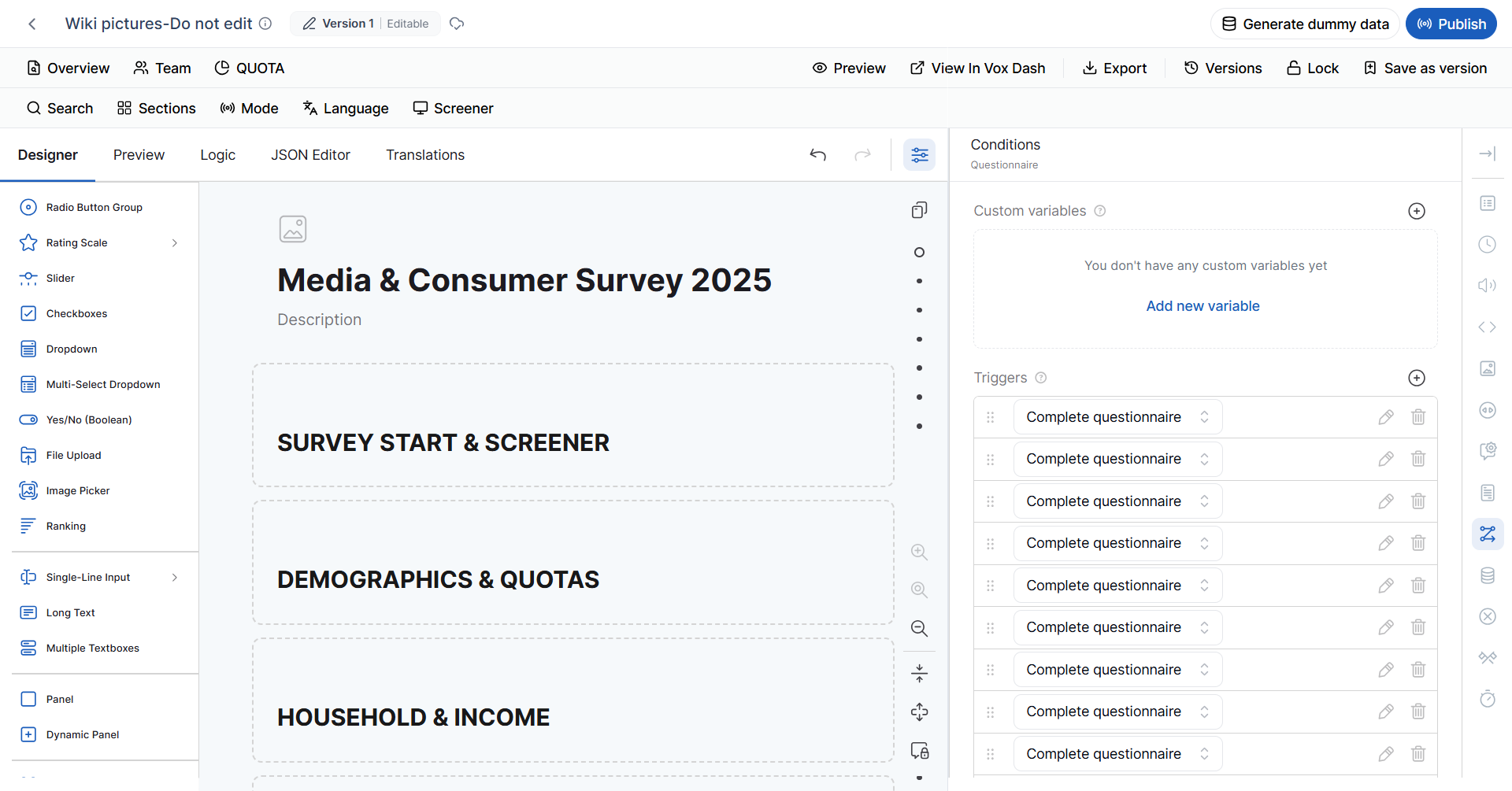The width and height of the screenshot is (1512, 791).
Task: Click the Media & Consumer Survey 2025 title
Action: coord(524,280)
